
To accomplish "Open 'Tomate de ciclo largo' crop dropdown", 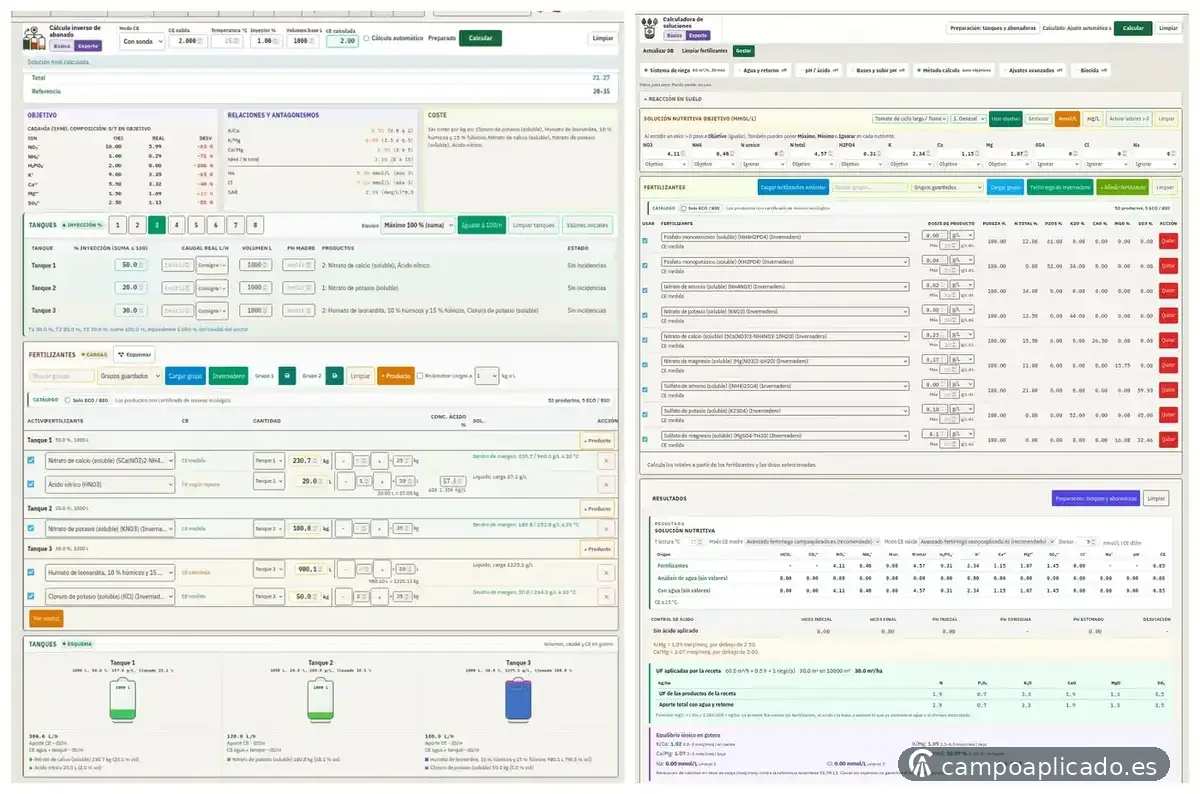I will (x=909, y=118).
